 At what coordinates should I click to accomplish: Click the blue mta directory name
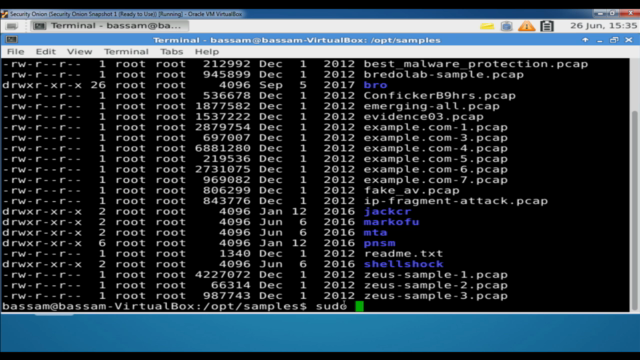pyautogui.click(x=376, y=233)
